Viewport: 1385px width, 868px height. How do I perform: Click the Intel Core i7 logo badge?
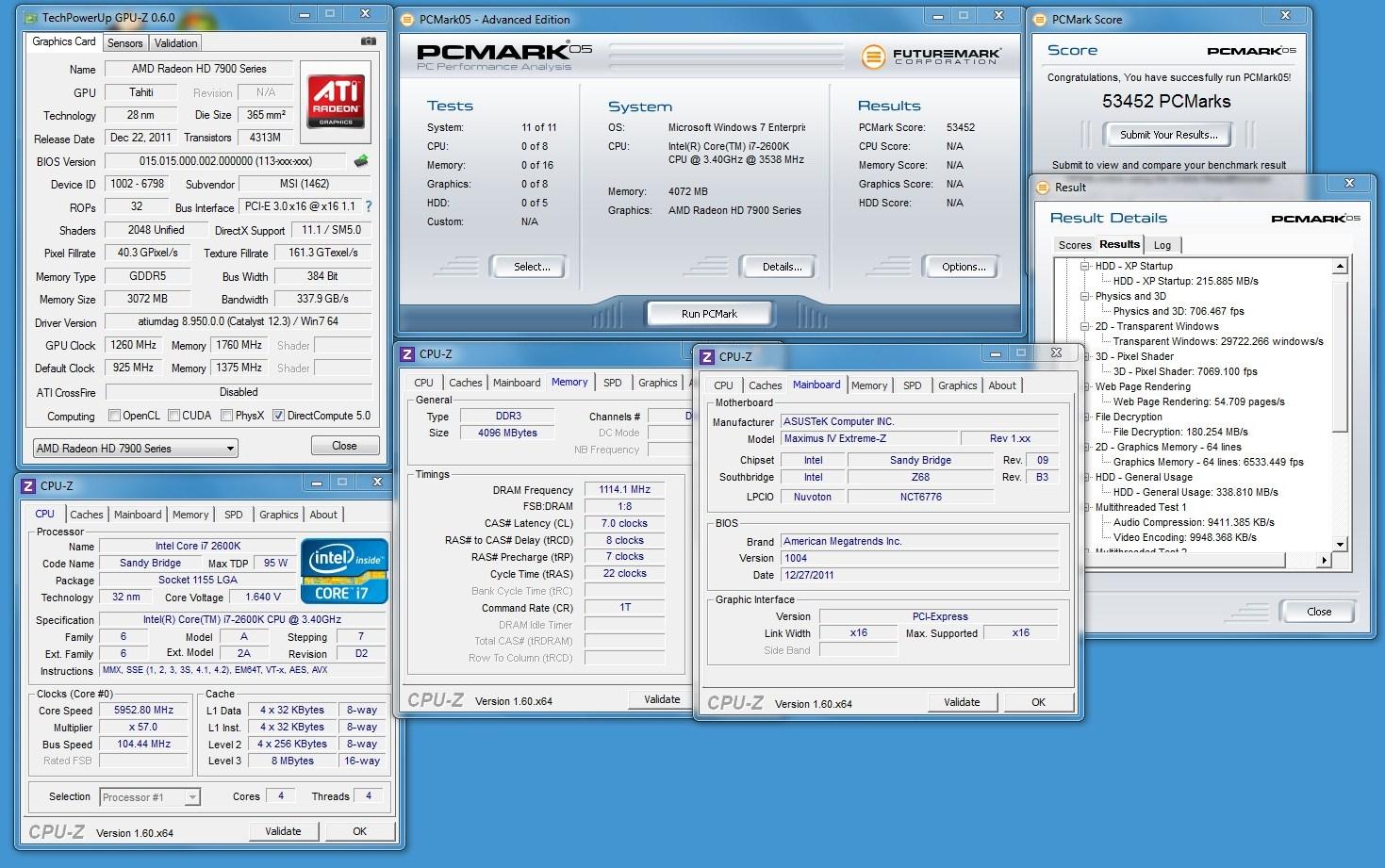[344, 570]
